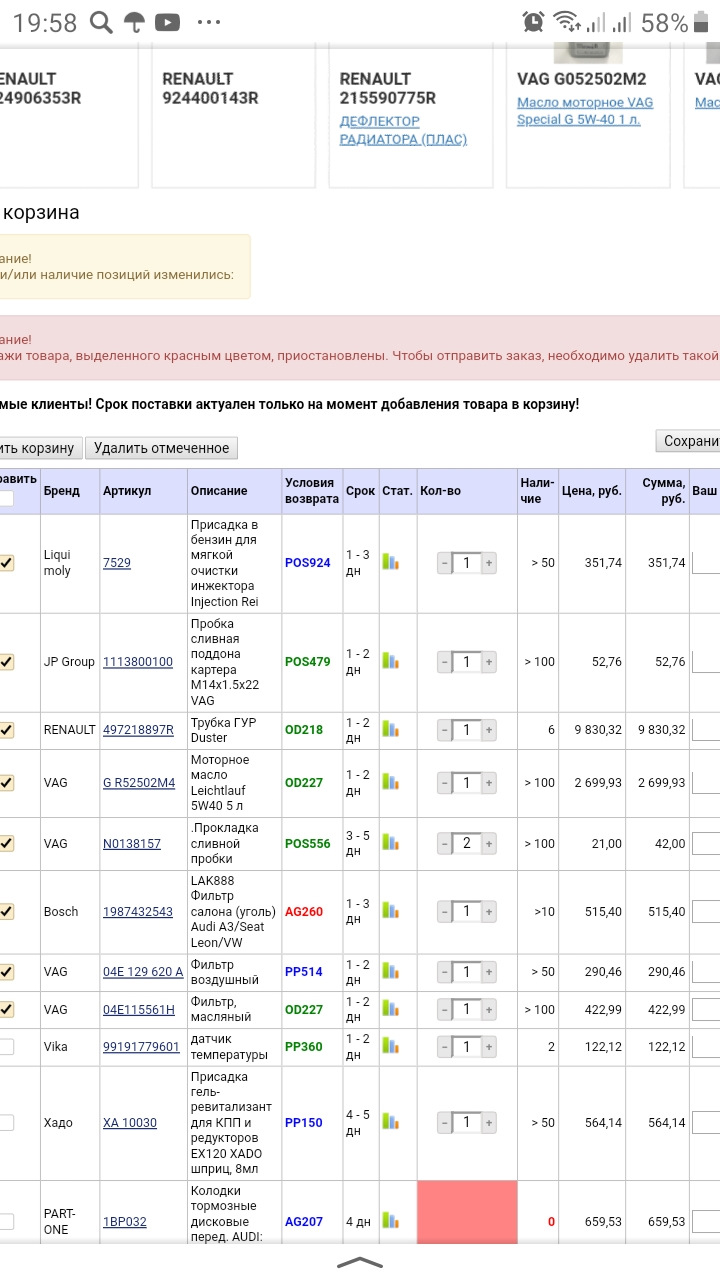The width and height of the screenshot is (720, 1280).
Task: Open article link 99191779601
Action: click(141, 1047)
